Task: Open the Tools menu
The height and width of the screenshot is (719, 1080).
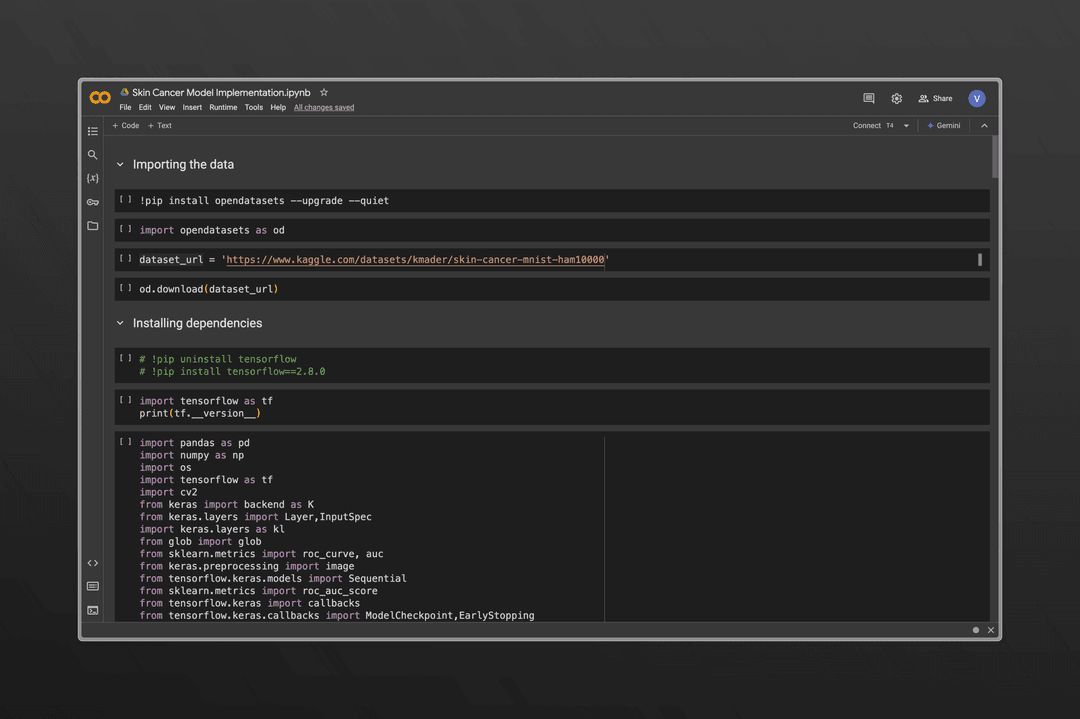Action: click(x=254, y=107)
